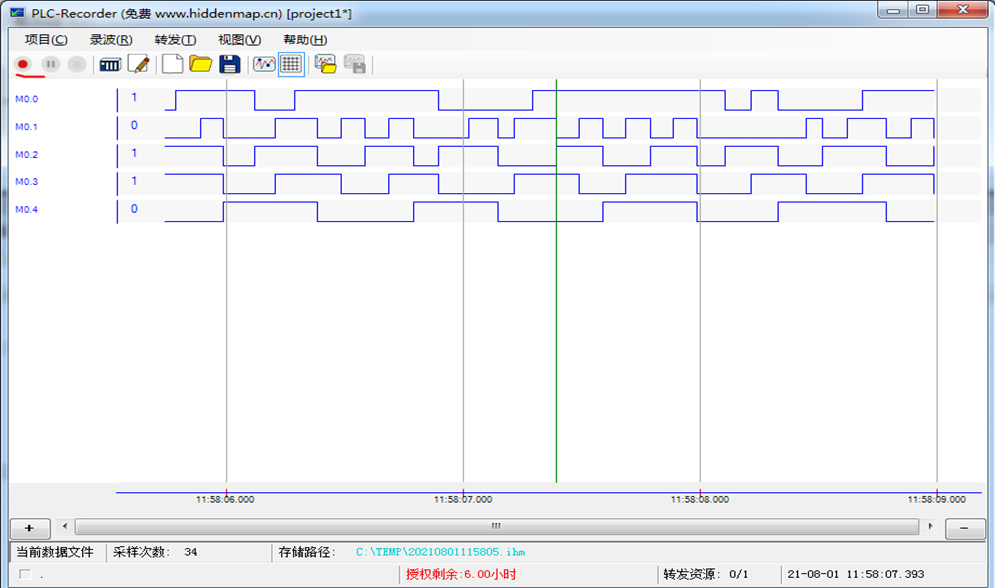Image resolution: width=995 pixels, height=588 pixels.
Task: Expand the 视图(V) menu
Action: point(239,40)
